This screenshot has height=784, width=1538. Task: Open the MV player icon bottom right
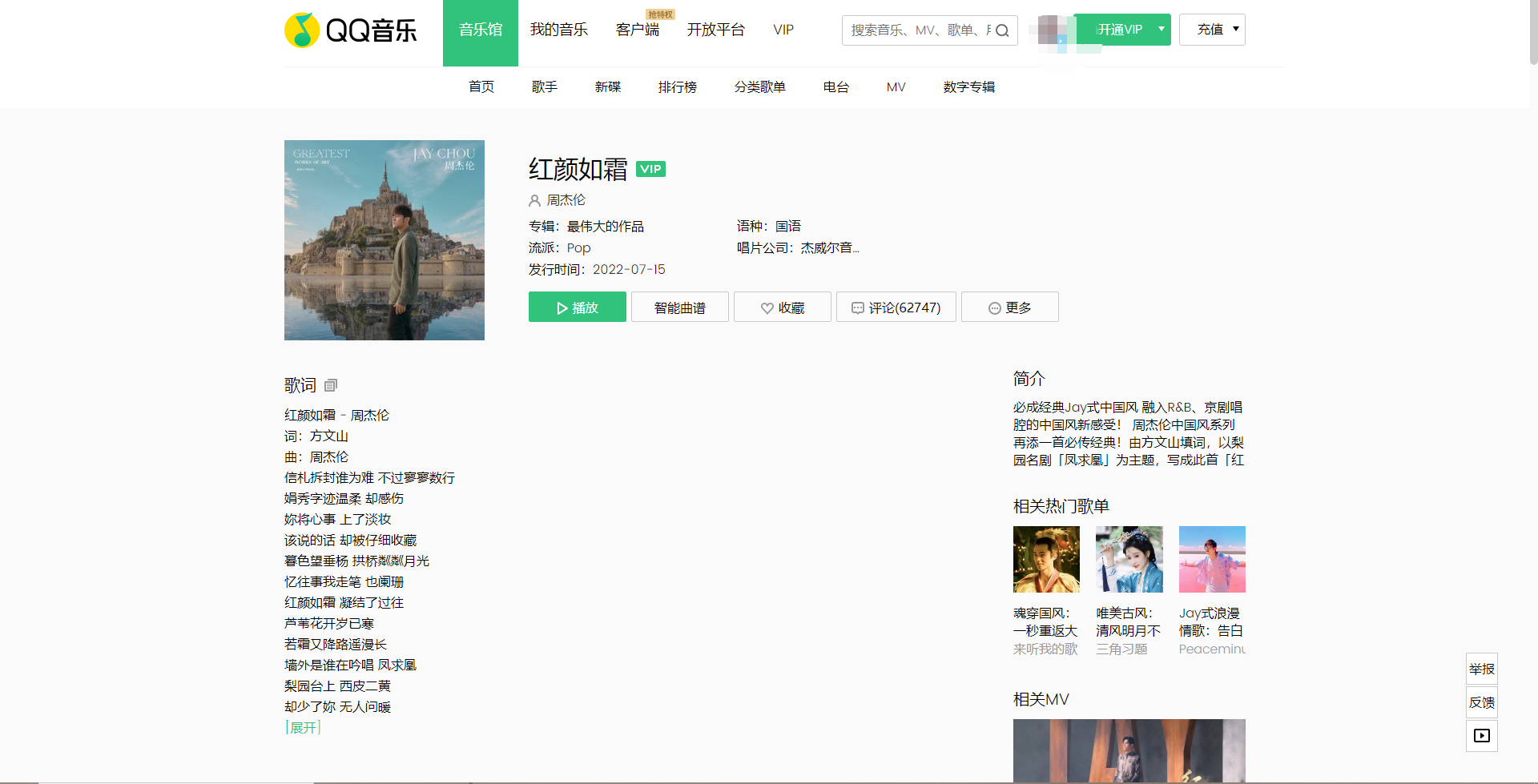pos(1481,735)
